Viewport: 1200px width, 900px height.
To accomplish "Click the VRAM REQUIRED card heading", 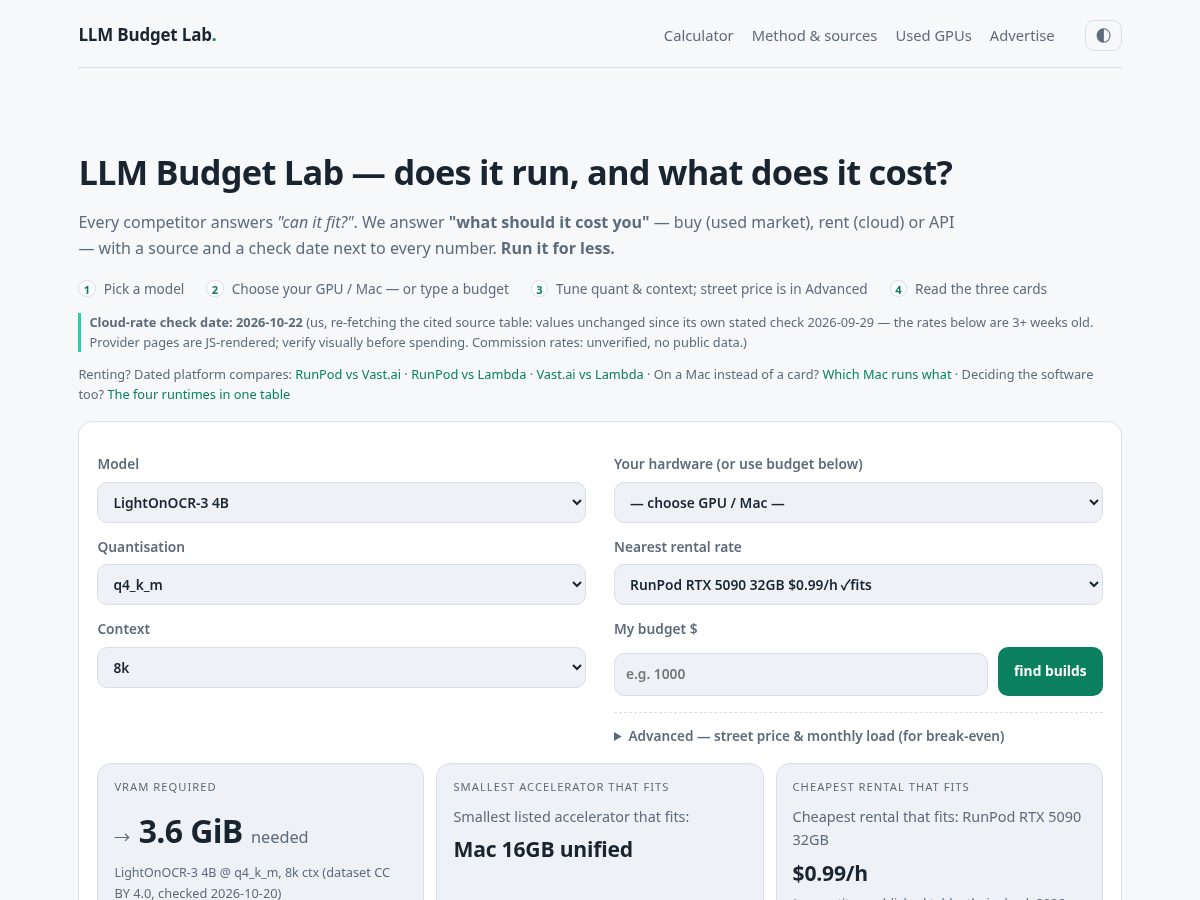I will click(165, 787).
